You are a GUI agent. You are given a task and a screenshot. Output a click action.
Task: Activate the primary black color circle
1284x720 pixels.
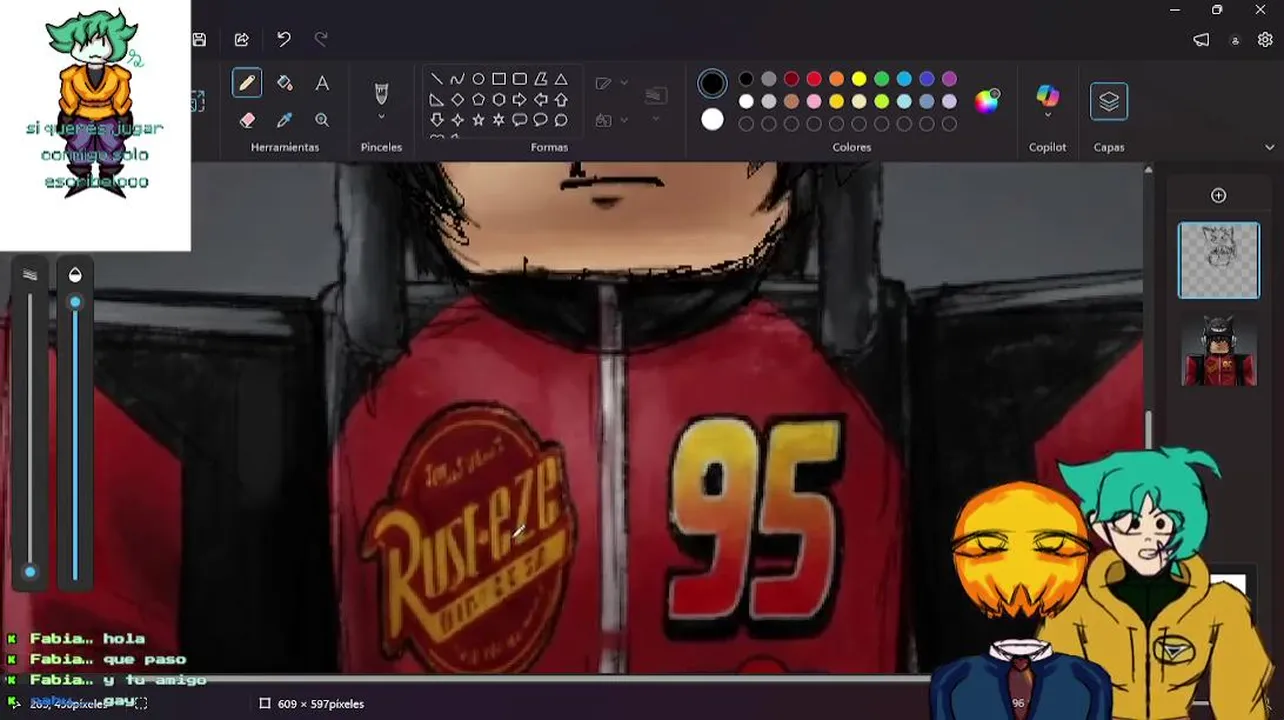712,83
